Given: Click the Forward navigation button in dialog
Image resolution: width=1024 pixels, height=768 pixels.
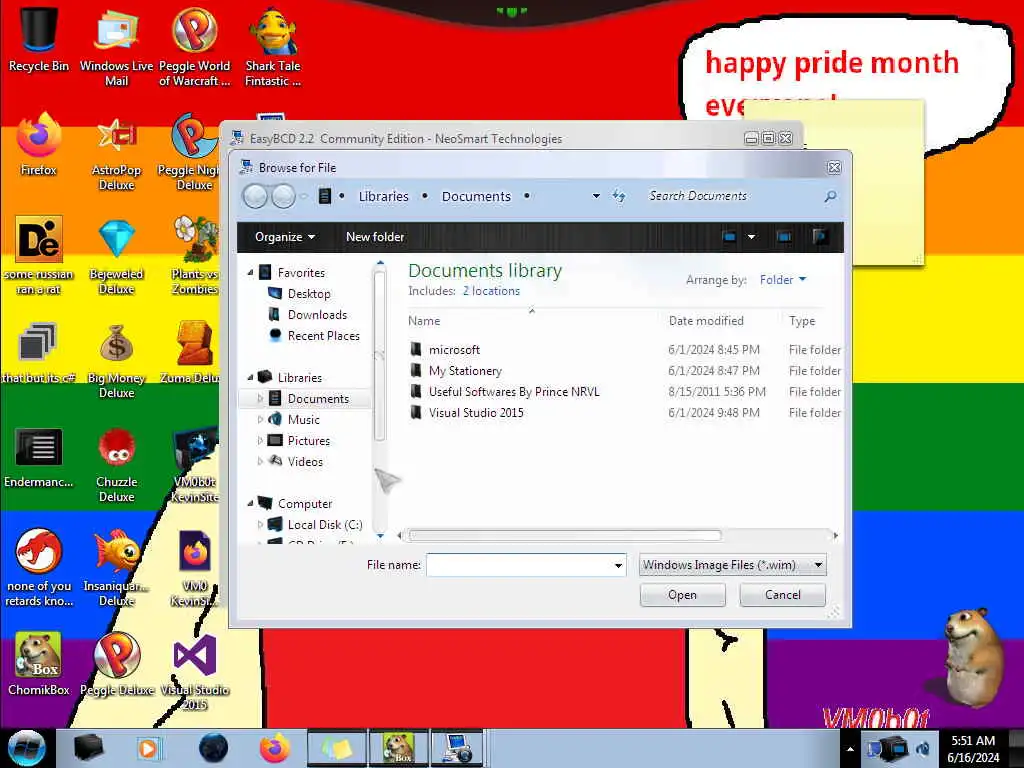Looking at the screenshot, I should coord(283,196).
